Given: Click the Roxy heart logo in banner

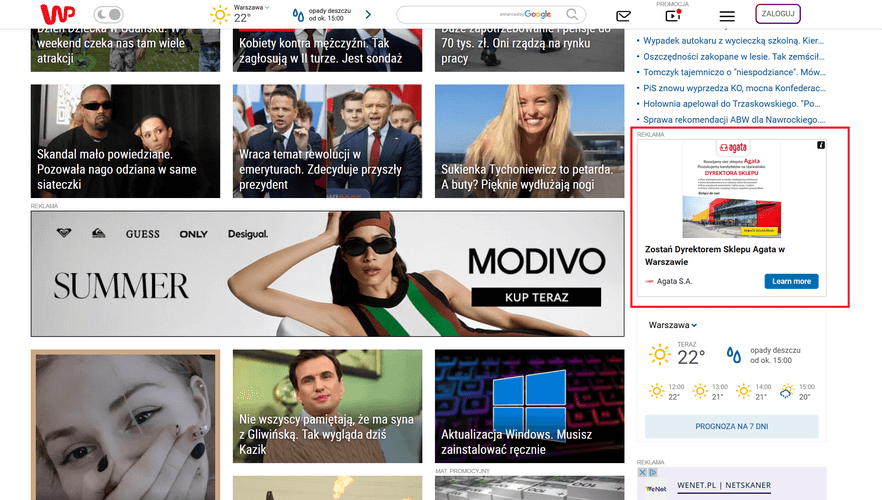Looking at the screenshot, I should click(64, 233).
